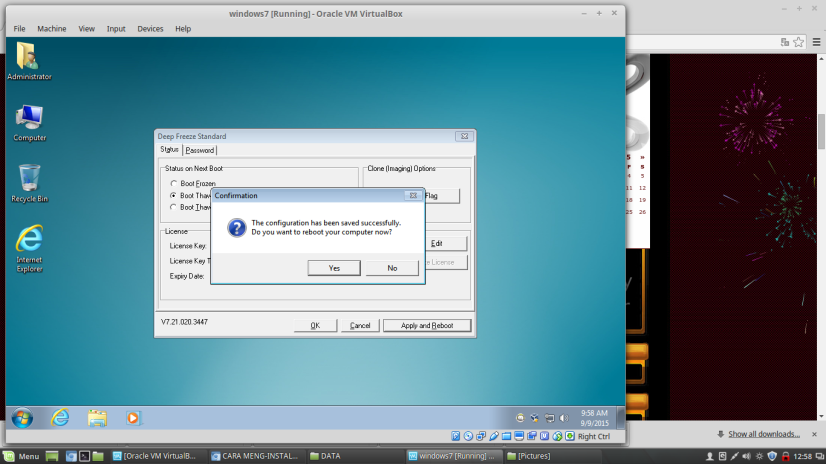Image resolution: width=826 pixels, height=464 pixels.
Task: Click VirtualBox video capture indicator
Action: coord(532,436)
